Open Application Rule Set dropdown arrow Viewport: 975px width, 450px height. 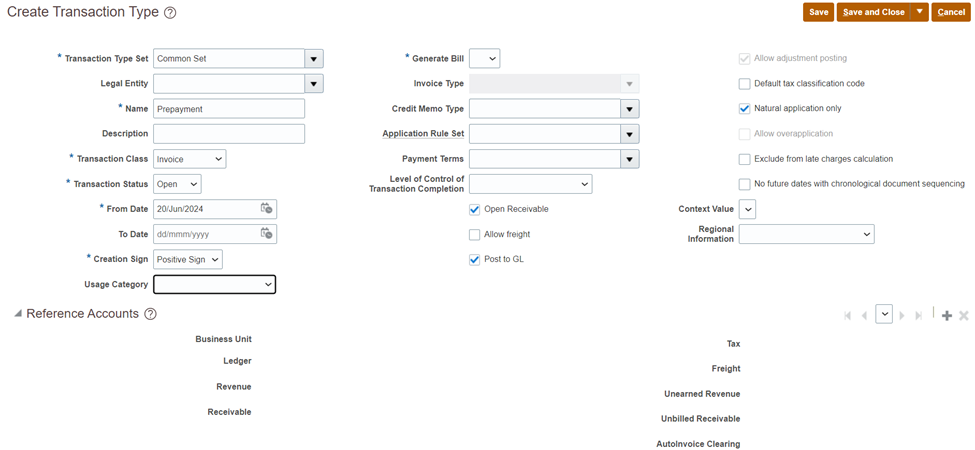tap(630, 134)
